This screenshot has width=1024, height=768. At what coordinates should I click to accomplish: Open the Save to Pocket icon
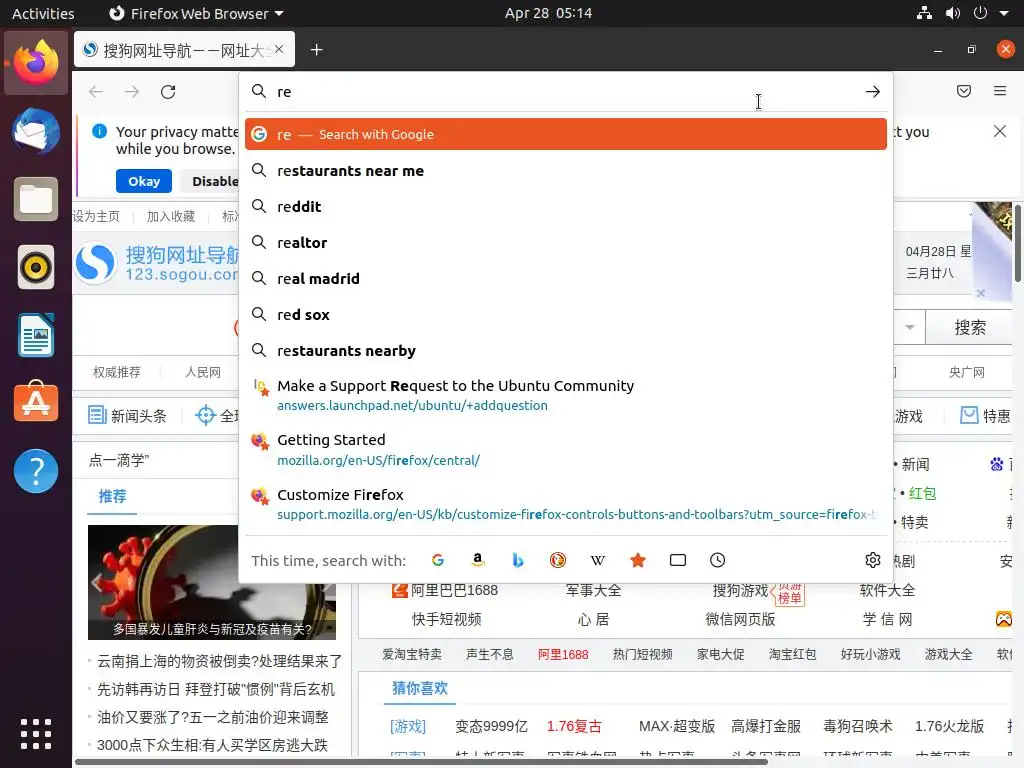964,91
